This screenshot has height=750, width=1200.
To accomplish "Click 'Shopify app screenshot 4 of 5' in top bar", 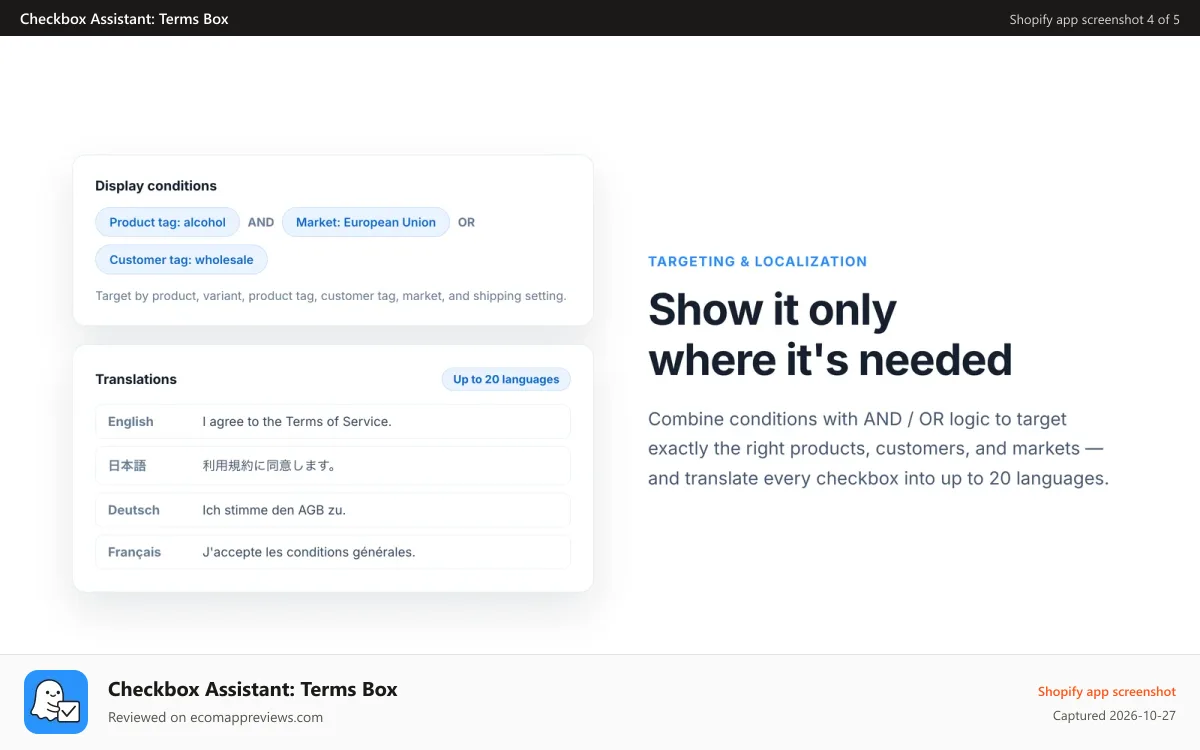I will point(1095,19).
